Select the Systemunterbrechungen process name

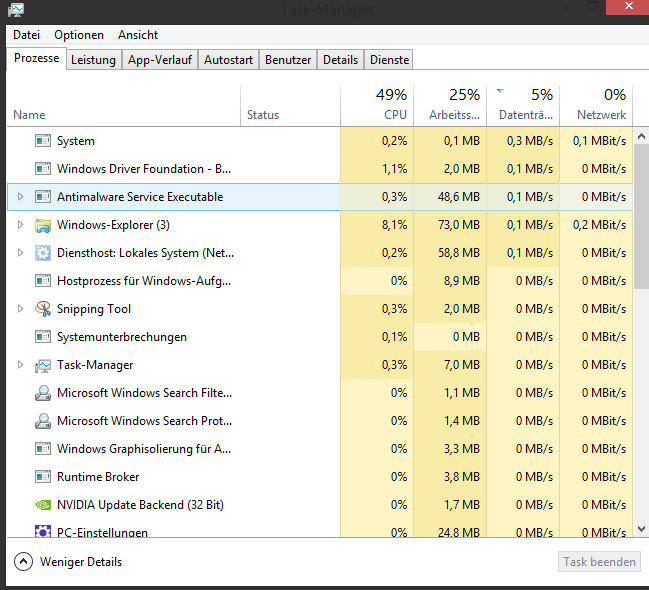click(x=122, y=337)
